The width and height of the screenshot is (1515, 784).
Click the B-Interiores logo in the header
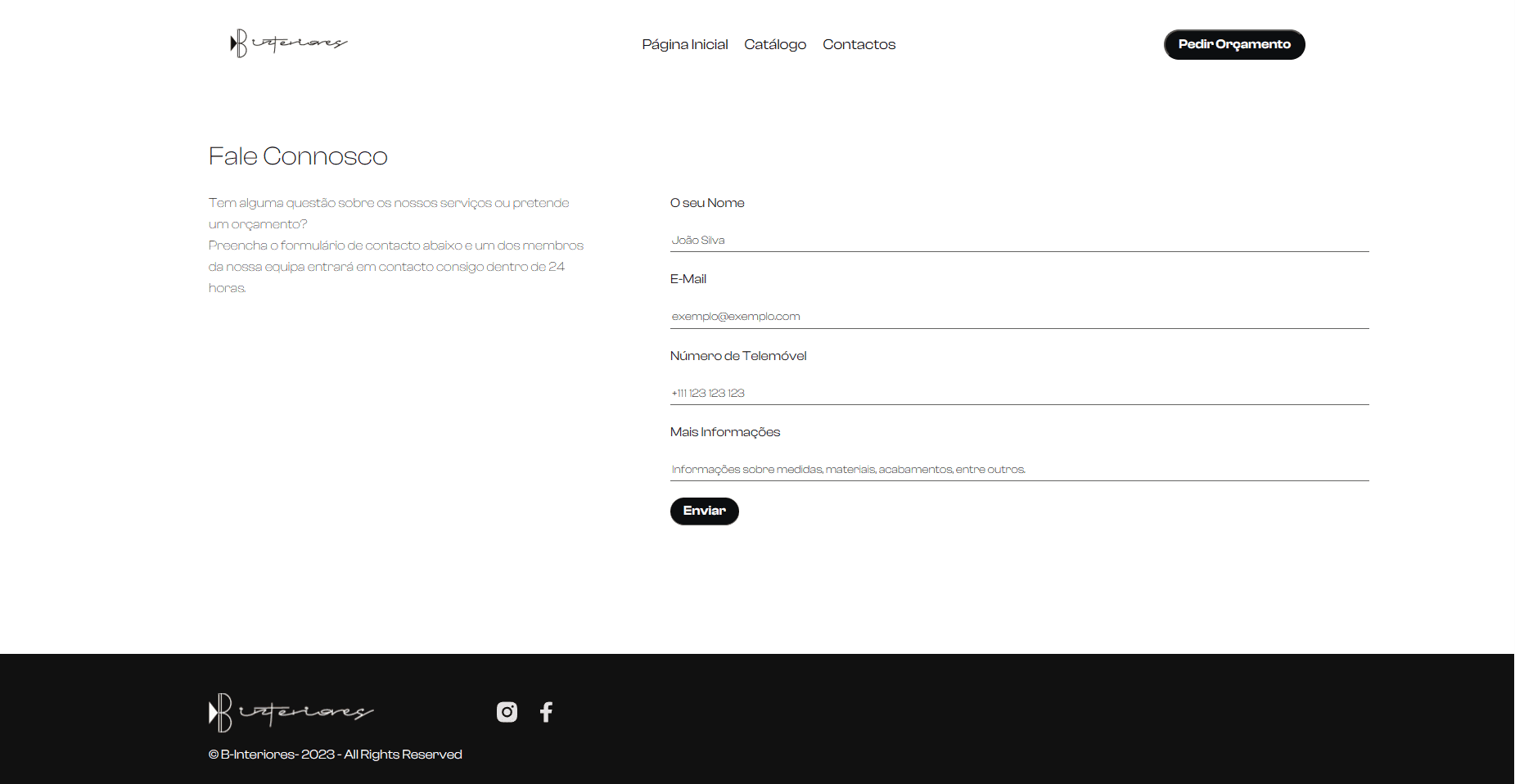(x=289, y=43)
